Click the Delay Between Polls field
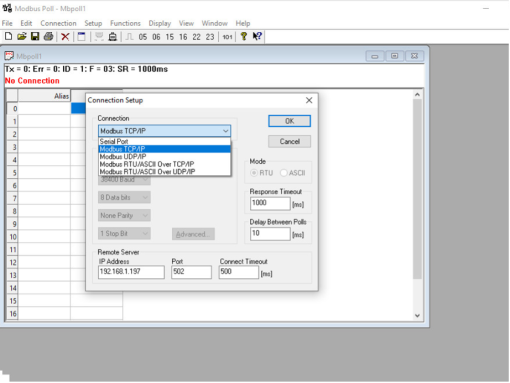The width and height of the screenshot is (510, 383). [270, 233]
